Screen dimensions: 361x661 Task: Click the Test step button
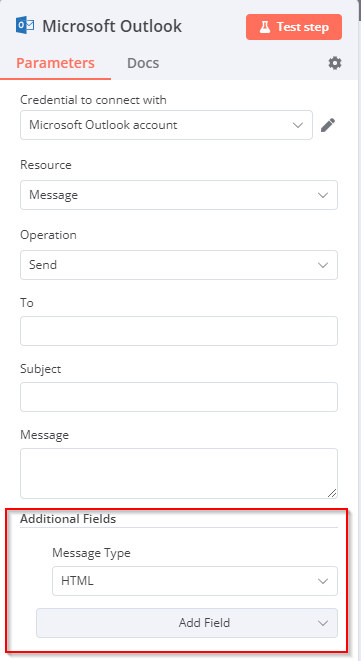[x=294, y=27]
